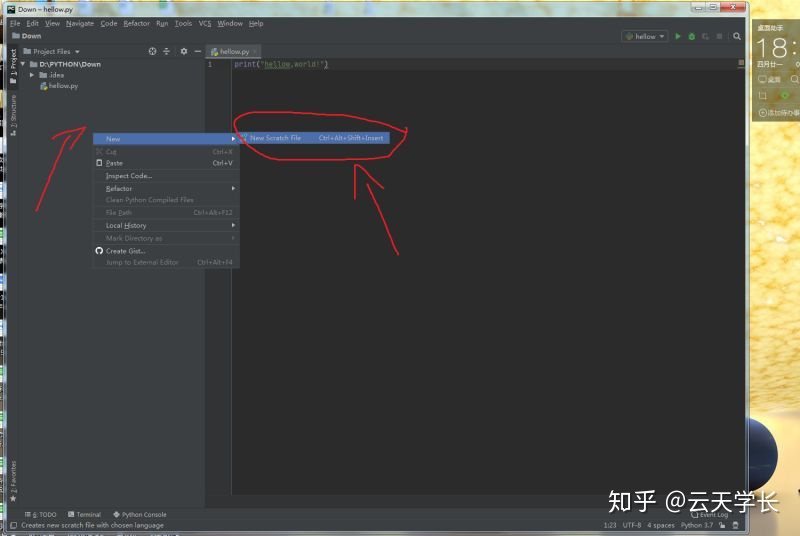Open Project panel settings gear icon
Image resolution: width=800 pixels, height=536 pixels.
tap(184, 51)
